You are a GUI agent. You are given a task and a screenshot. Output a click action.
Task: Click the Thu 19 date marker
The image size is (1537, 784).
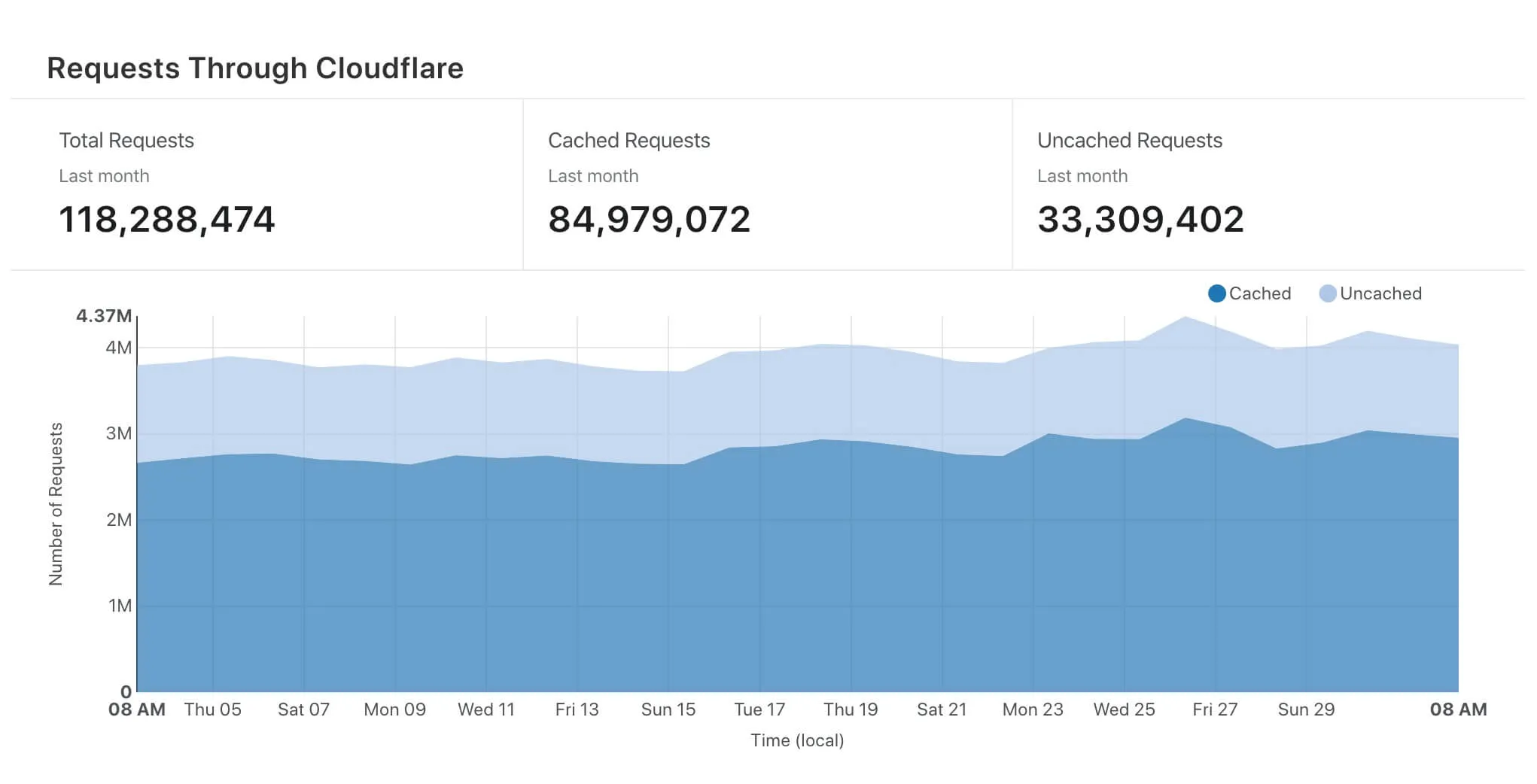click(x=851, y=710)
